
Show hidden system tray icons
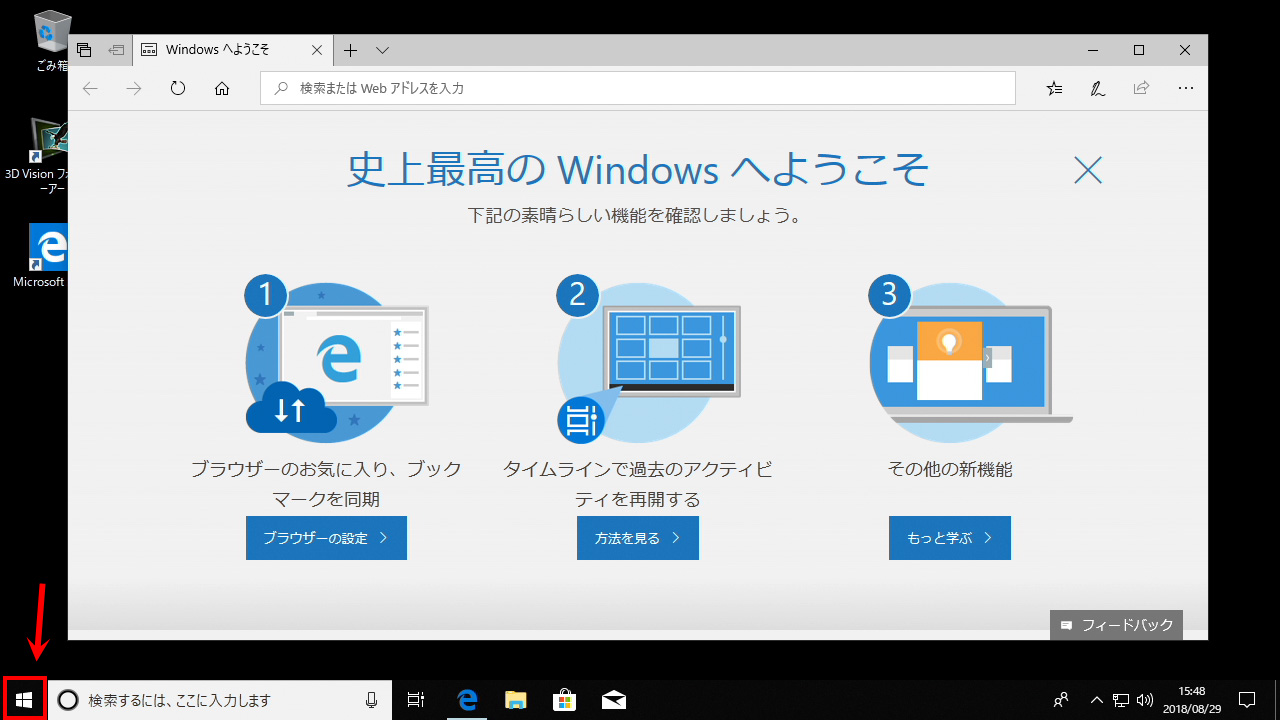(x=1096, y=700)
